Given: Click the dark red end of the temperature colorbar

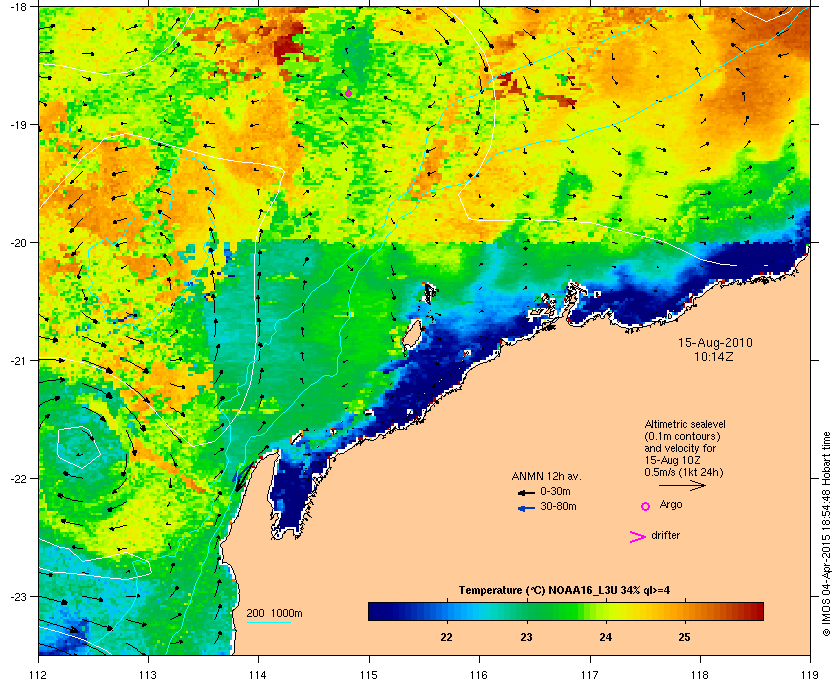Looking at the screenshot, I should [756, 611].
